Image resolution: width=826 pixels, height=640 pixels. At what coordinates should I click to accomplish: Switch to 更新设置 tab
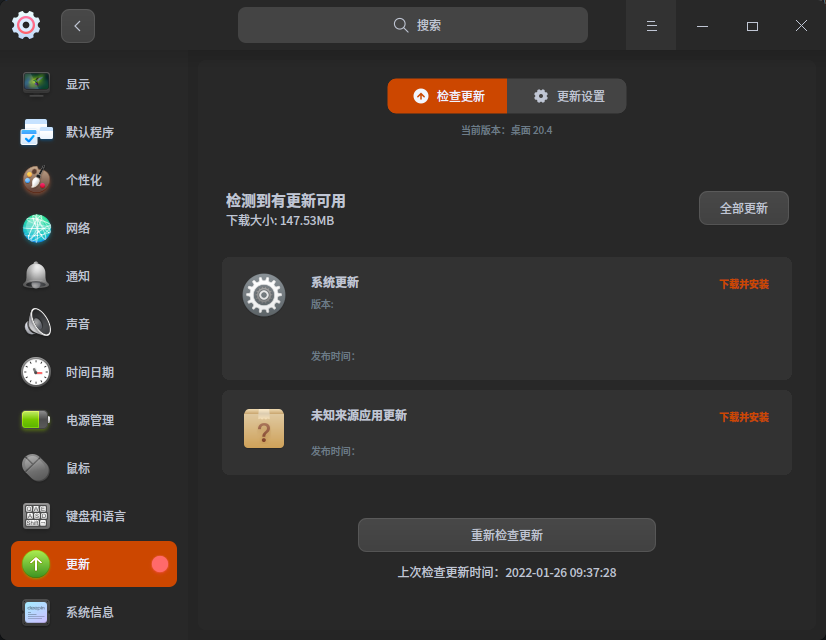(567, 96)
